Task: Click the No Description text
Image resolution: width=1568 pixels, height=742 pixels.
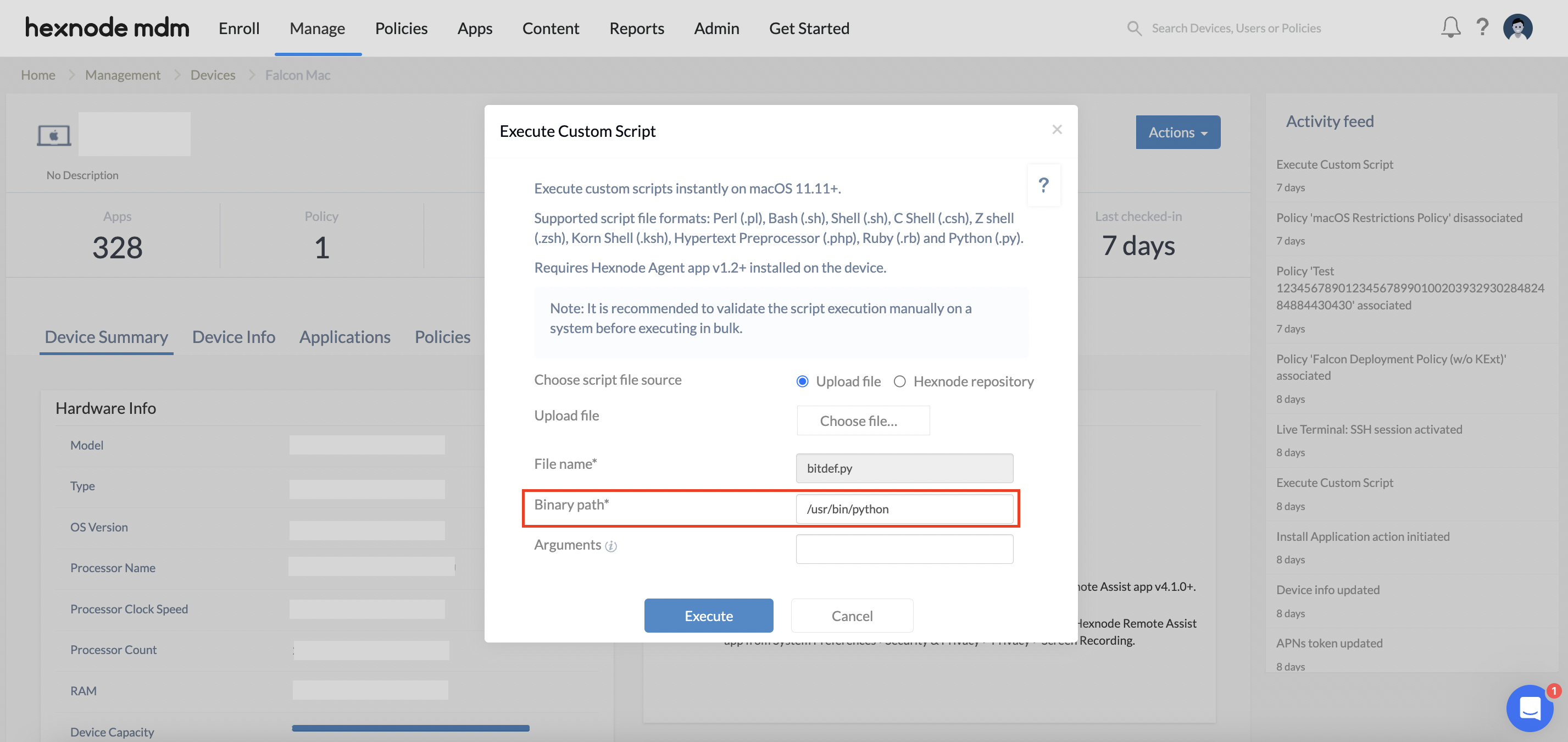Action: [x=82, y=175]
